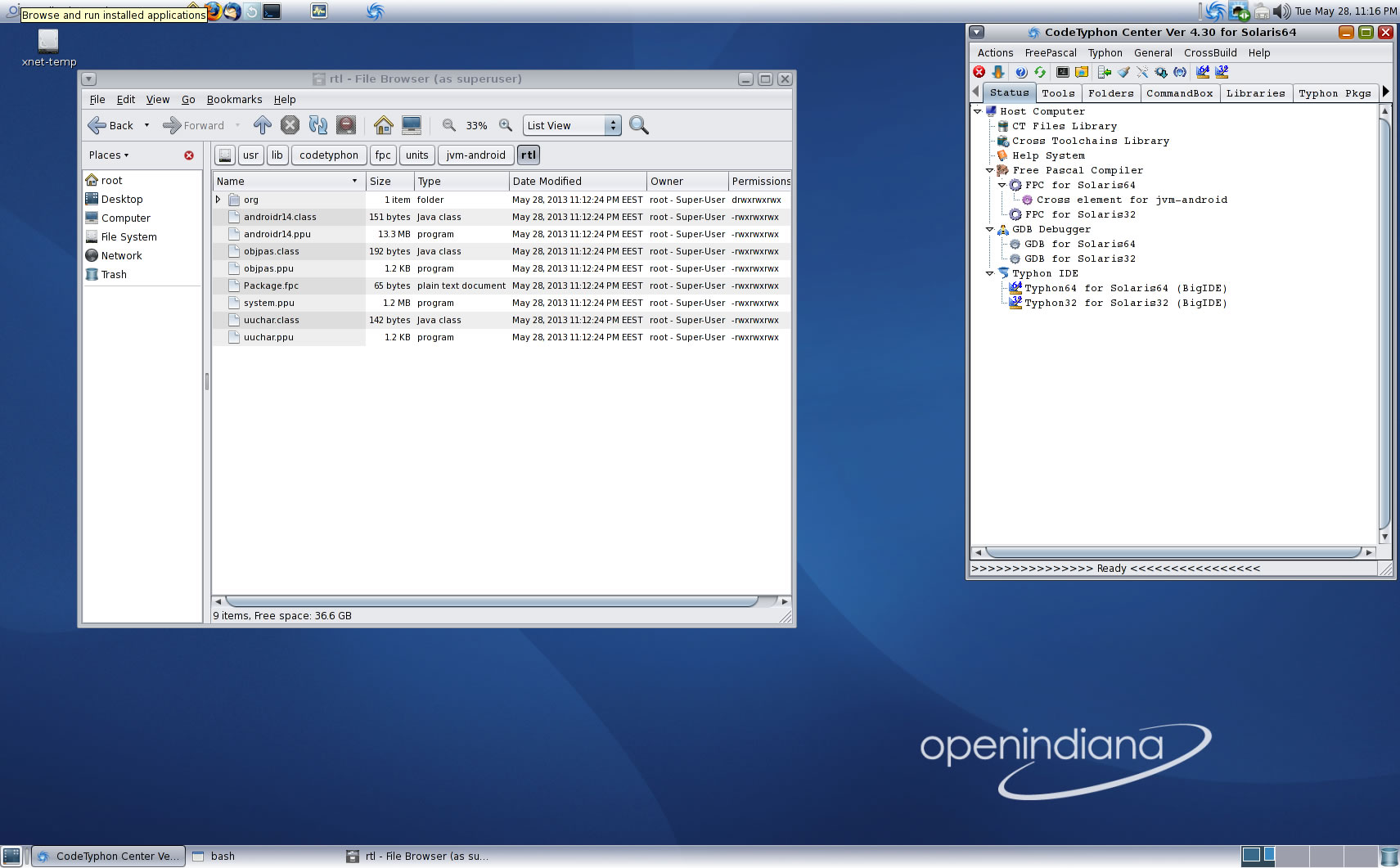Go to units in the path bar
Screen dimensions: 1400x868
[x=416, y=155]
